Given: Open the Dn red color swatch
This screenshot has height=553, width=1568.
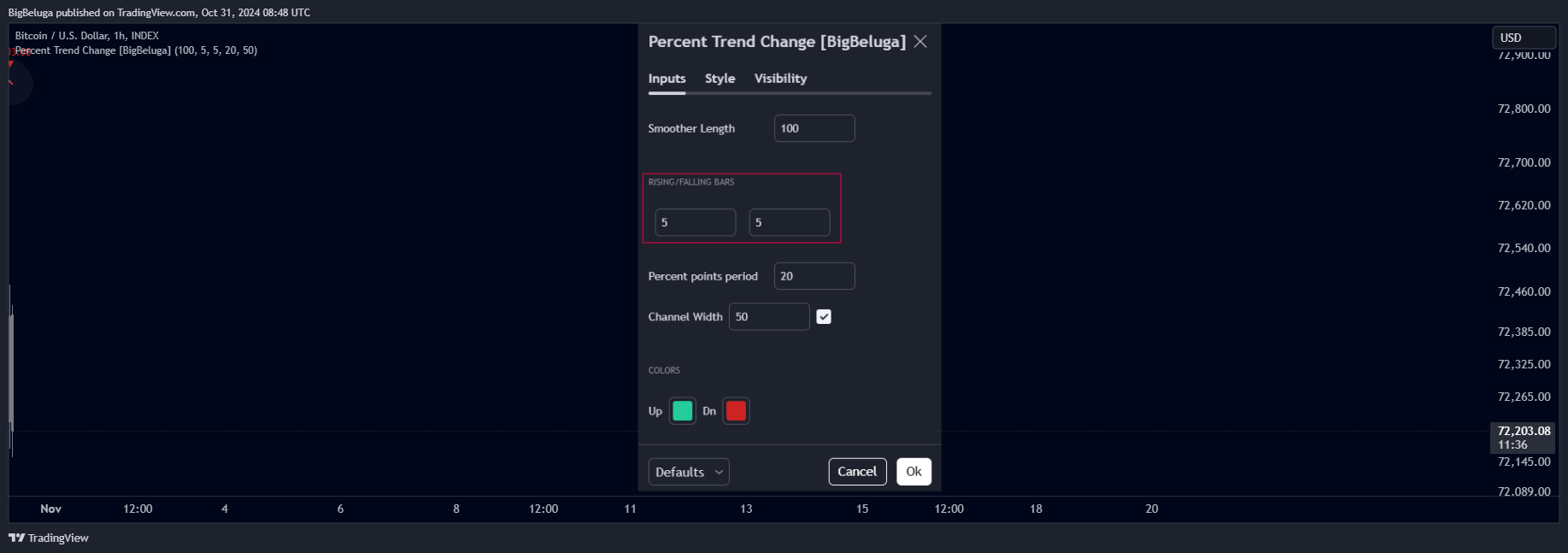Looking at the screenshot, I should [736, 411].
